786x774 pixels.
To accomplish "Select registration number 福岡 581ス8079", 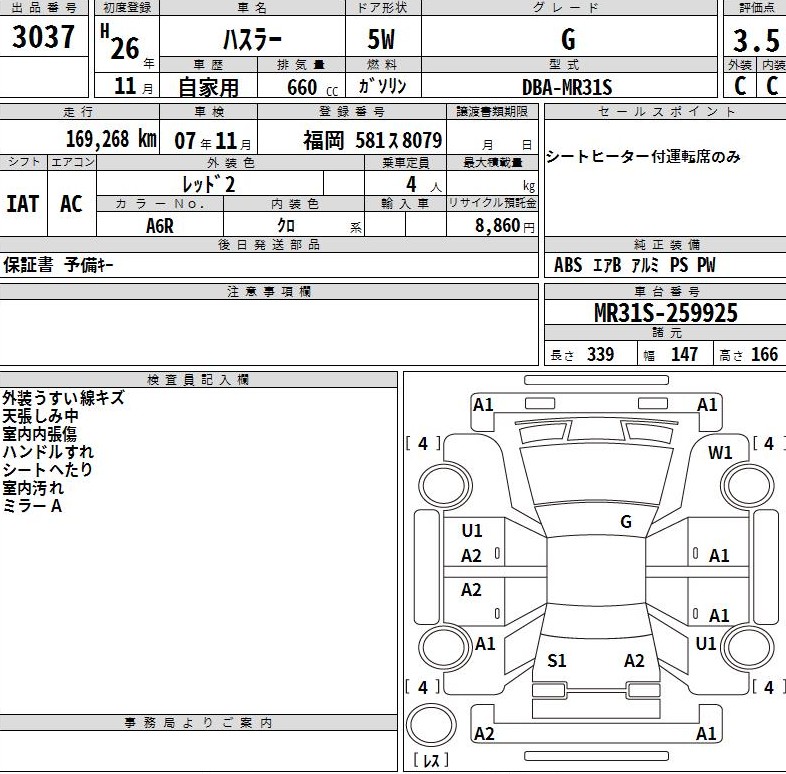I will (373, 140).
